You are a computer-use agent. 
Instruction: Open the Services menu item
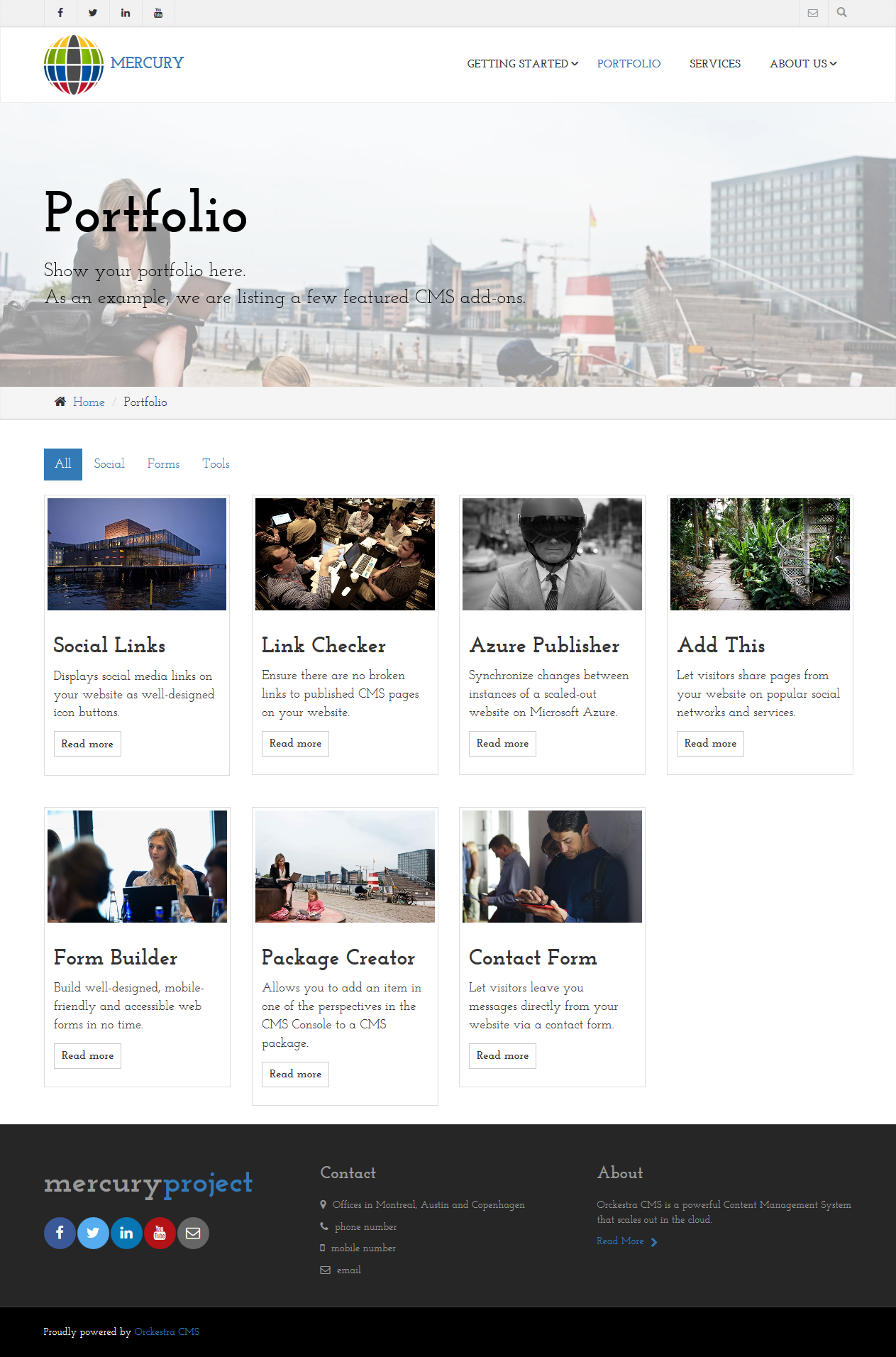(714, 64)
